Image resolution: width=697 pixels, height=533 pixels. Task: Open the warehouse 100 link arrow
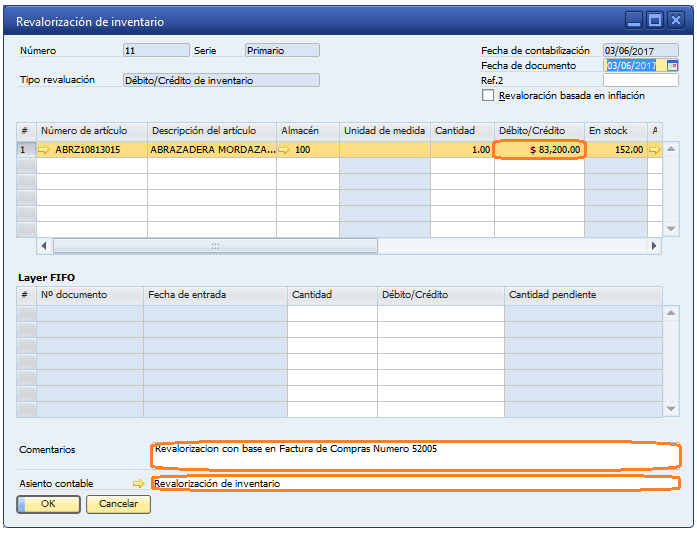click(x=284, y=149)
